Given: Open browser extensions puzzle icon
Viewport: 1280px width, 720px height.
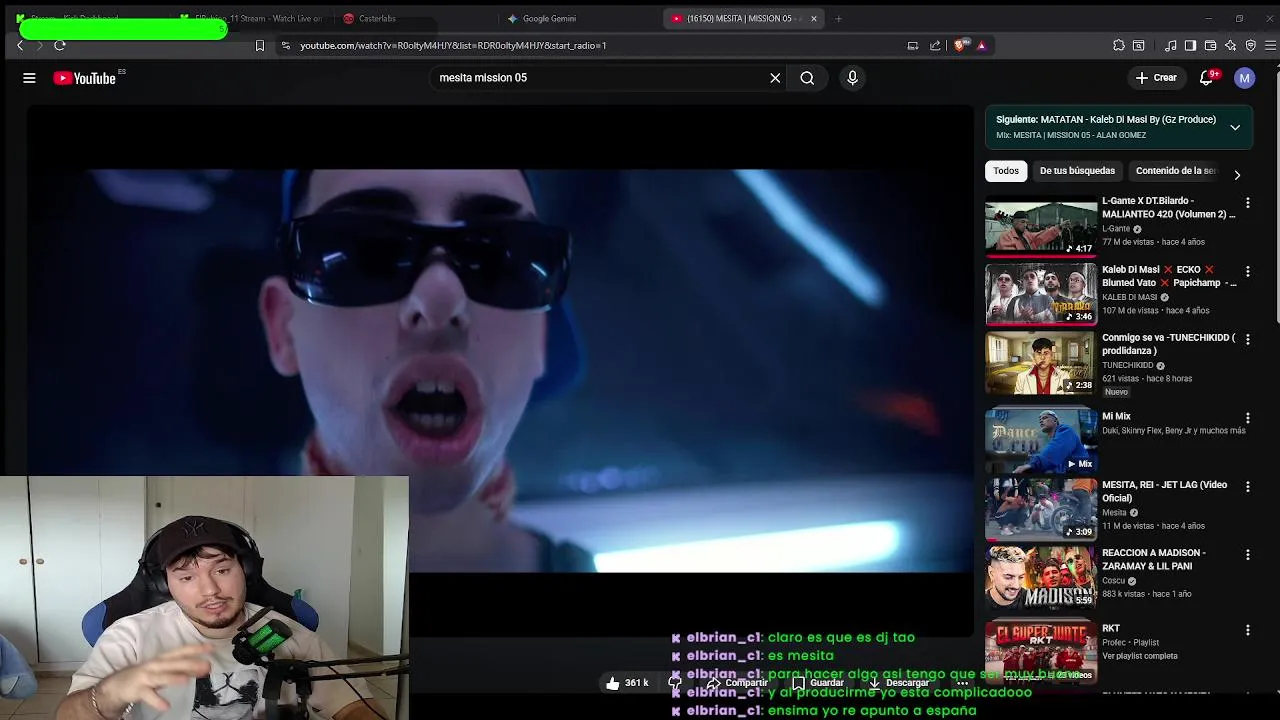Looking at the screenshot, I should 1119,45.
